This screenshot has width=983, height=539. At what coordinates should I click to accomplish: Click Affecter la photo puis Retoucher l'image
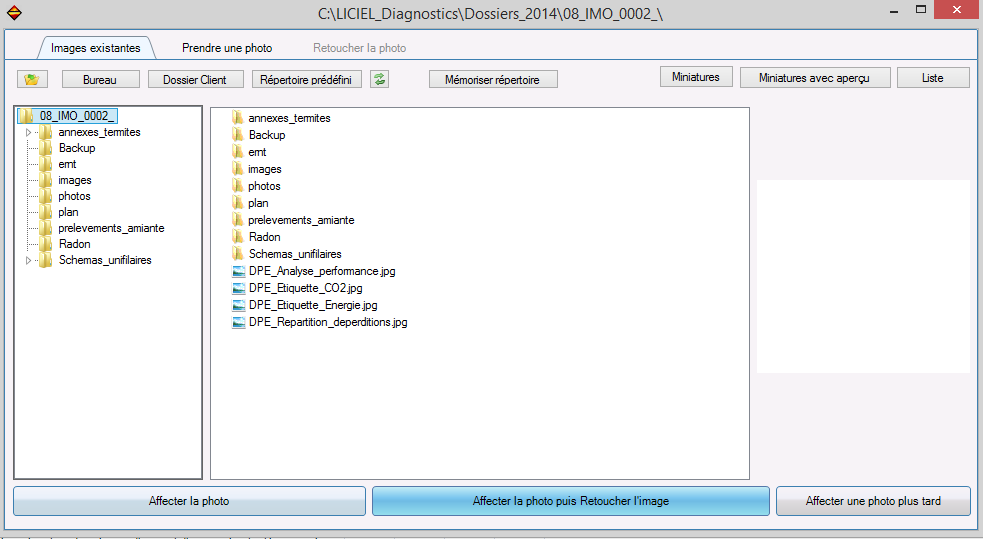pos(570,501)
